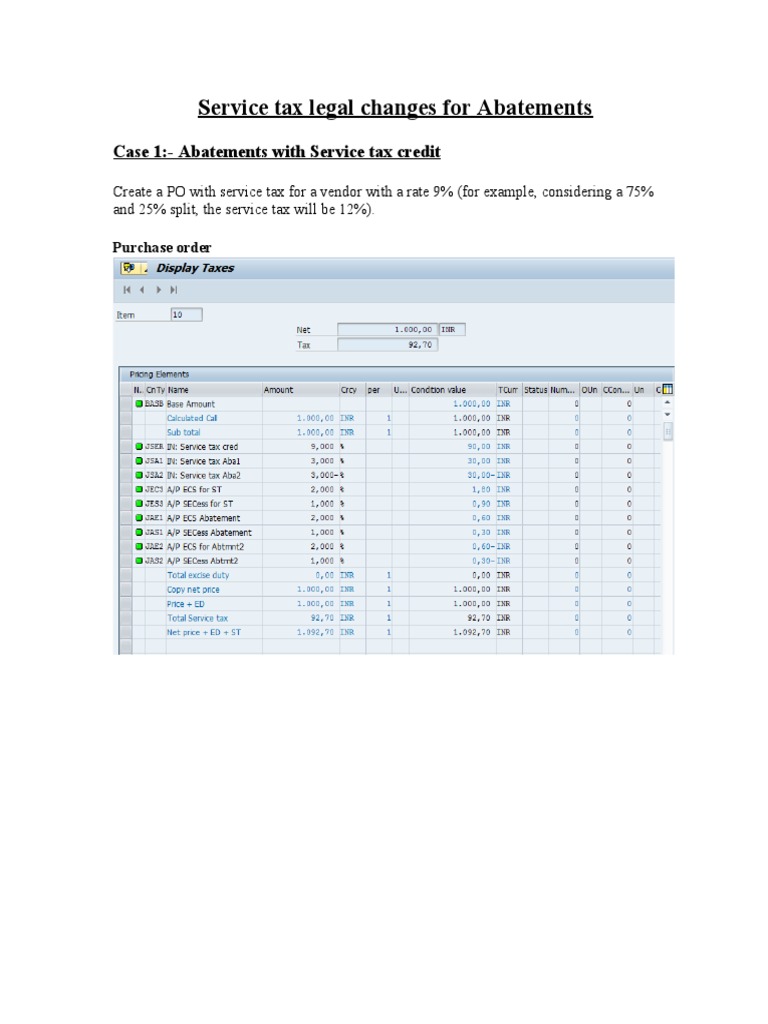Screen dimensions: 768x1024
Task: Click the Case 1 Abatements heading
Action: [277, 152]
